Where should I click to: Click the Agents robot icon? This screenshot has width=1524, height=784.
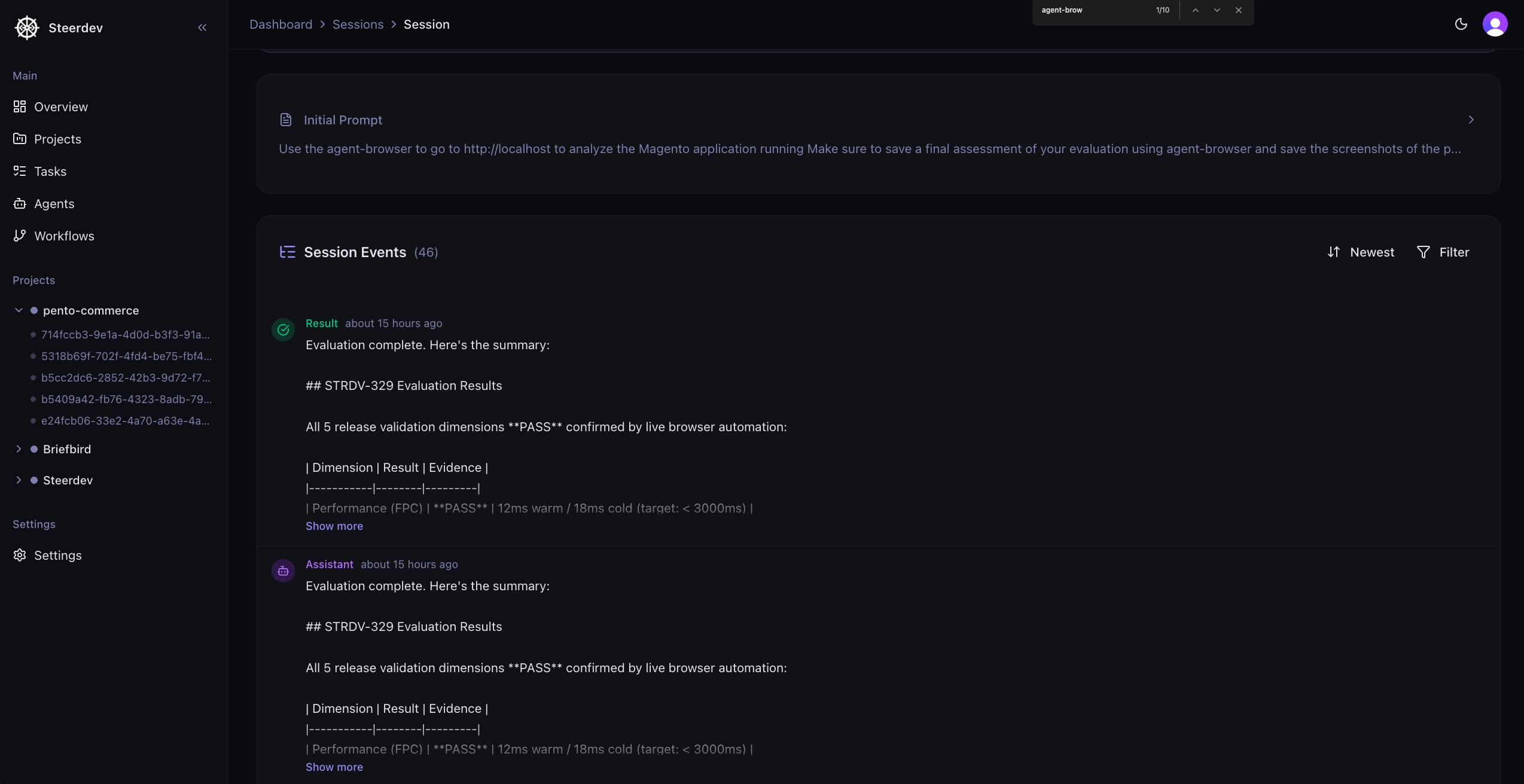click(20, 203)
